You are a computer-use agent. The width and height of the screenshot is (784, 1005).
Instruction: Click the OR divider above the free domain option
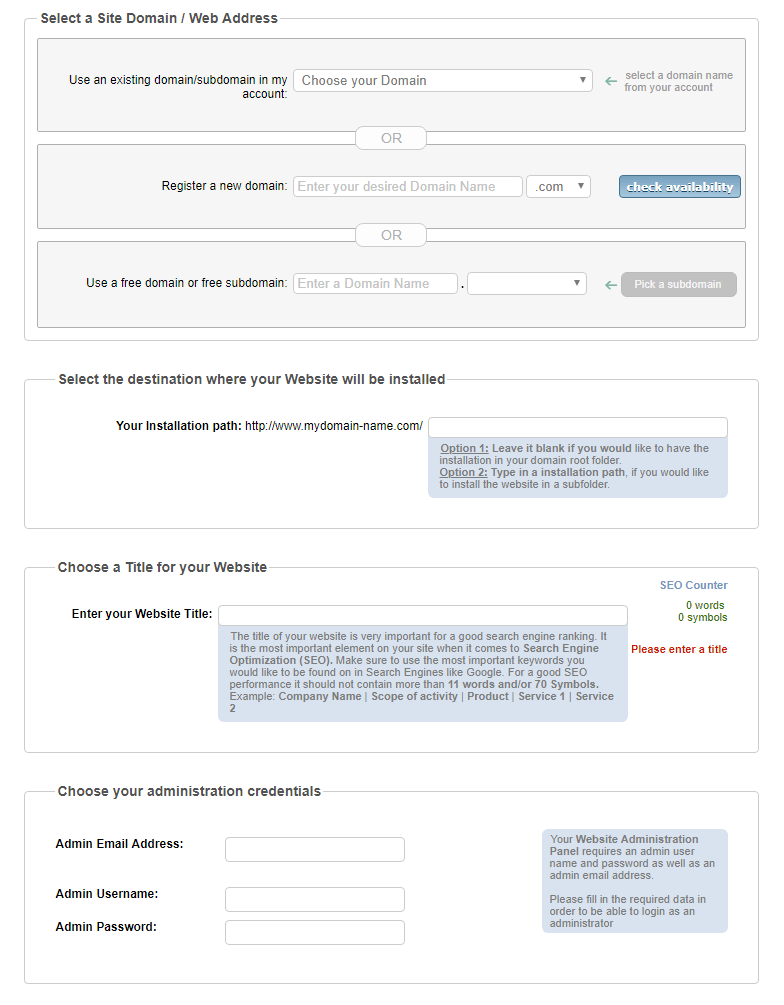point(391,235)
